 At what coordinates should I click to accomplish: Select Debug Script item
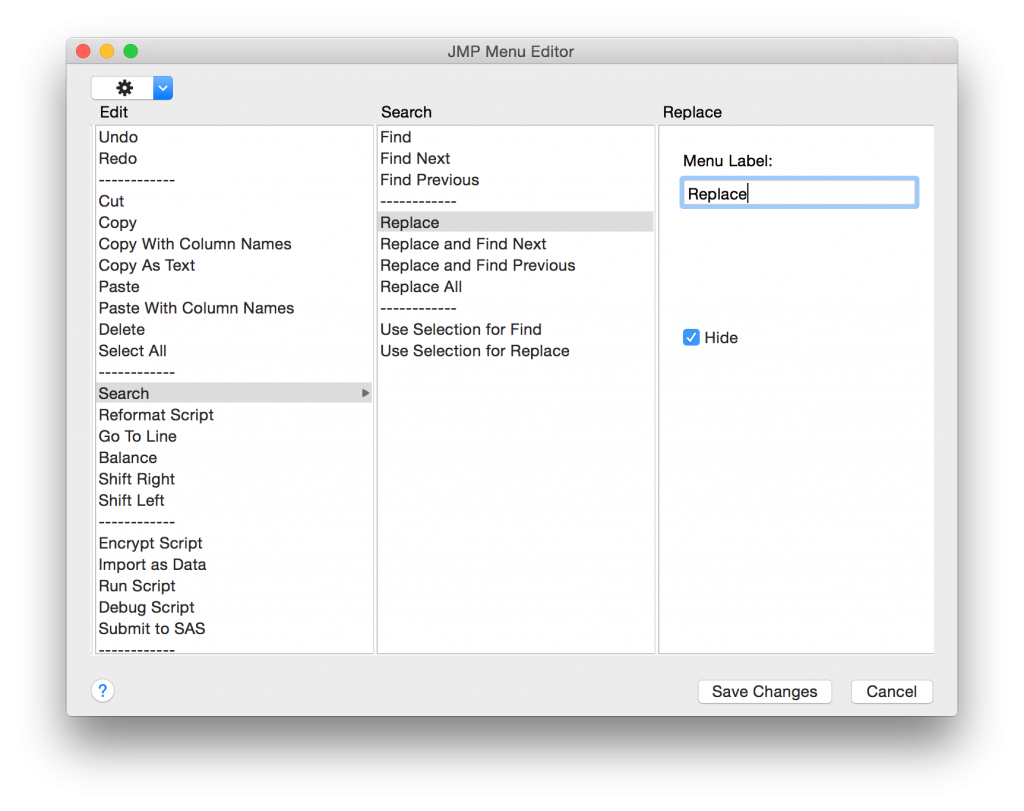146,607
